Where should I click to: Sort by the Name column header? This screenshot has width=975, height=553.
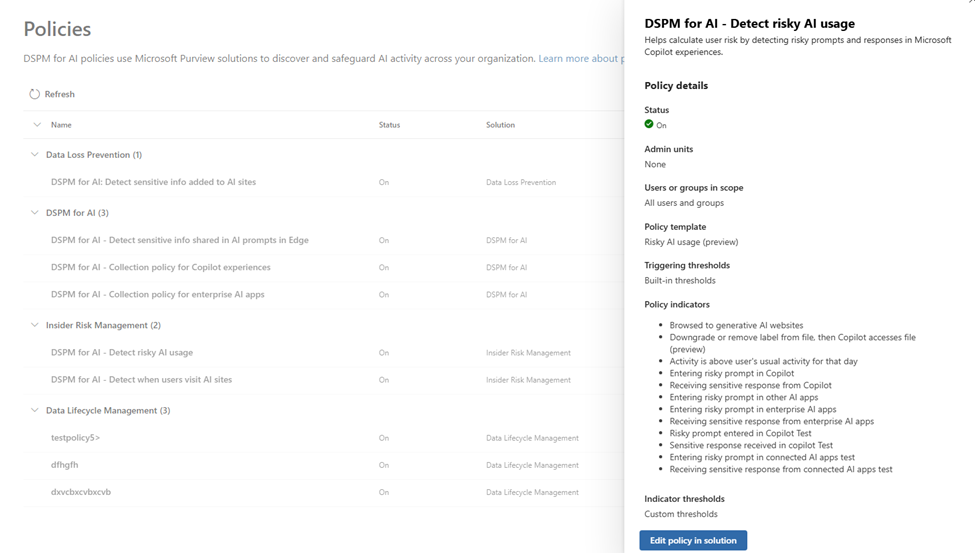pyautogui.click(x=61, y=125)
